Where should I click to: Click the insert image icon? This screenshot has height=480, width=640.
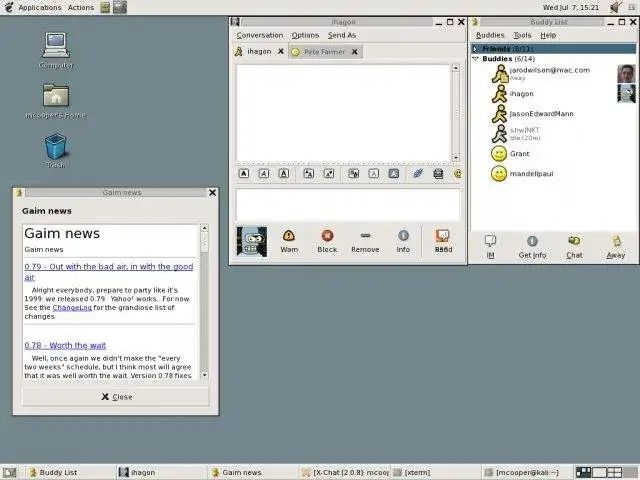click(x=438, y=174)
